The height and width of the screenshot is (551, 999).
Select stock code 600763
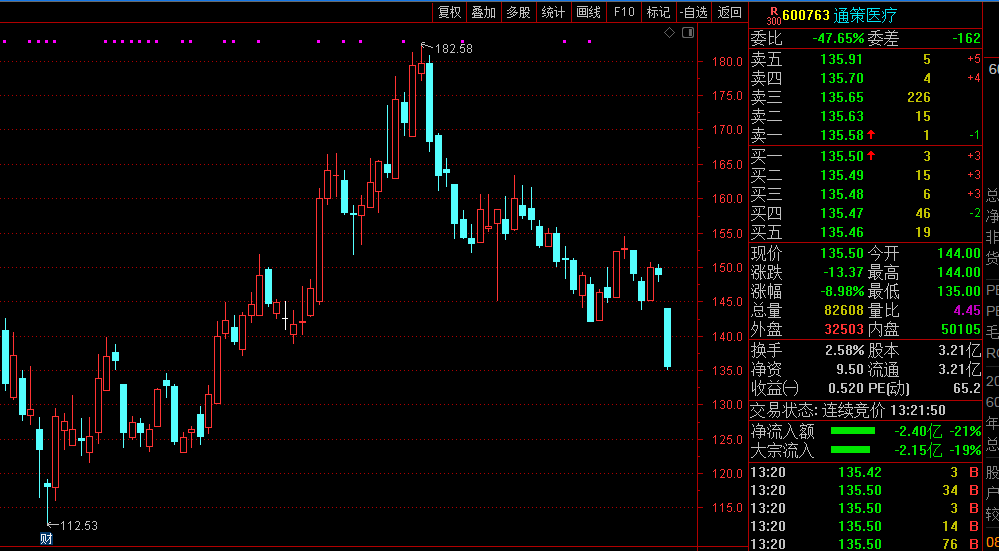(x=806, y=15)
